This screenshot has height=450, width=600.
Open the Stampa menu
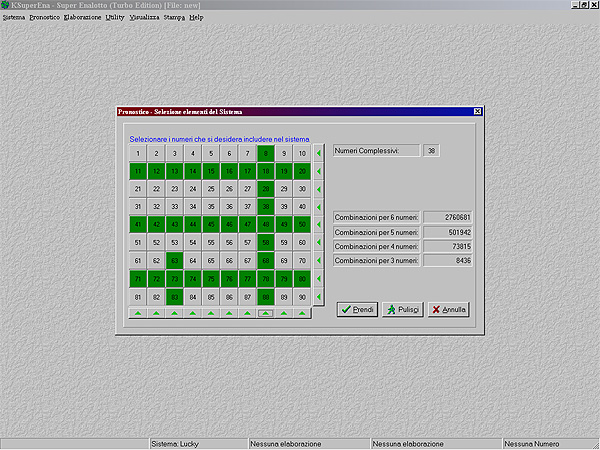(x=174, y=18)
